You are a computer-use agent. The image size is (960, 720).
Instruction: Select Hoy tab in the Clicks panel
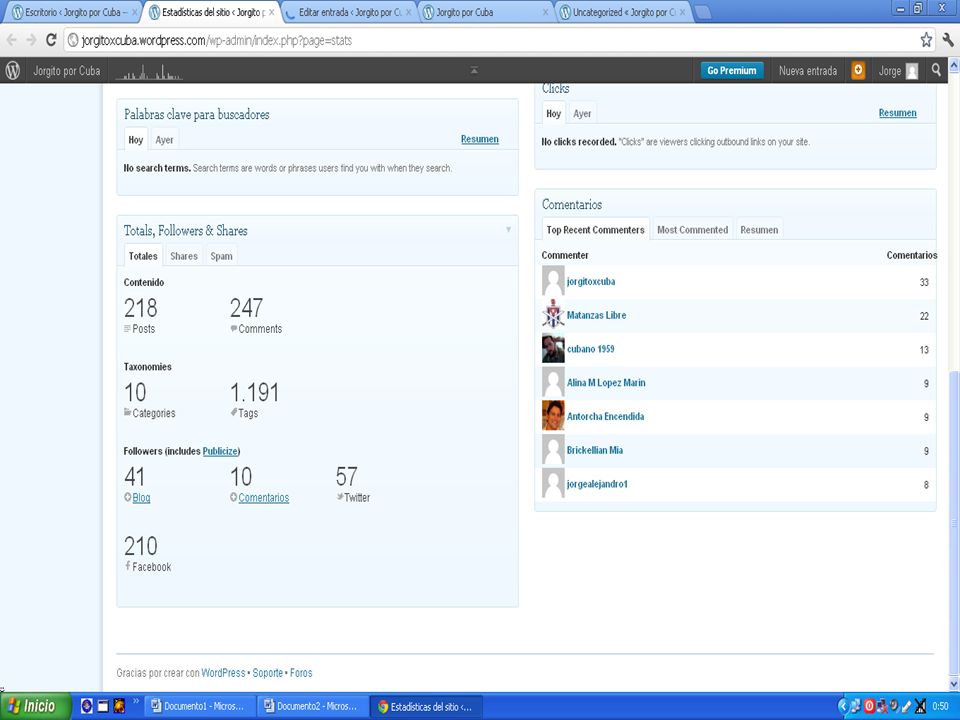click(553, 113)
